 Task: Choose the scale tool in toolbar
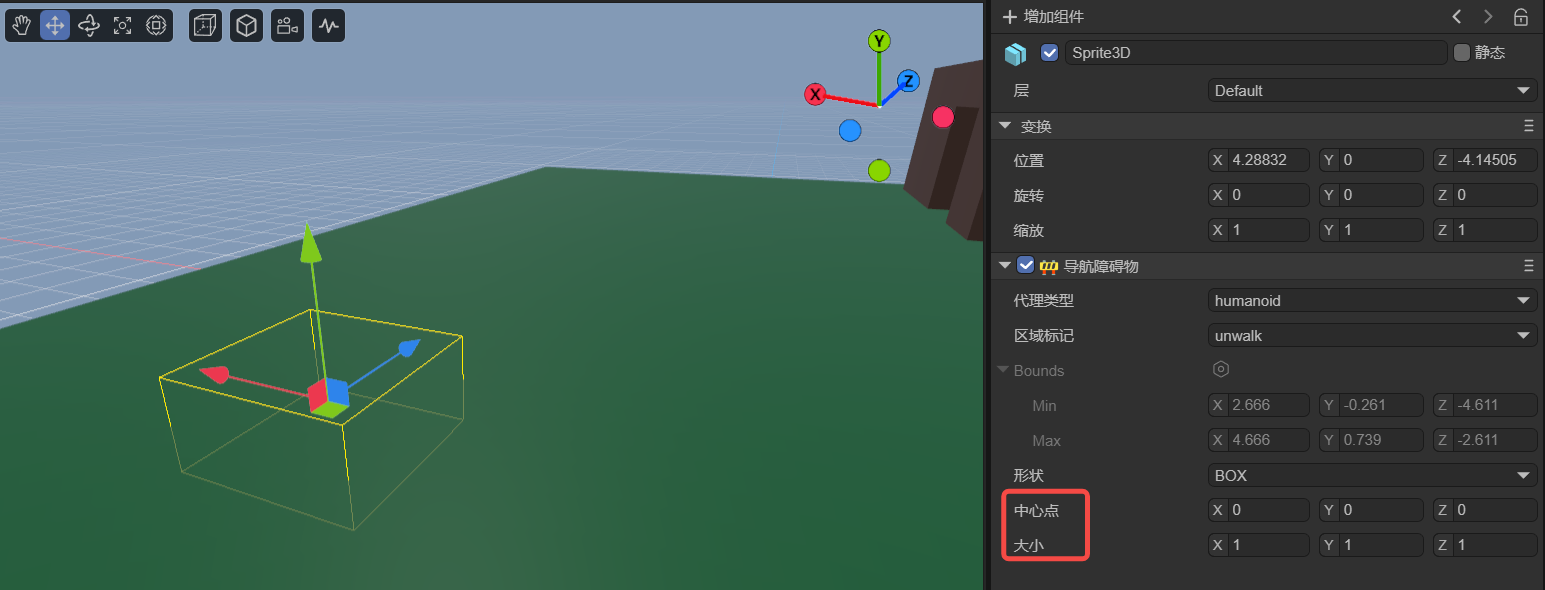(x=122, y=26)
